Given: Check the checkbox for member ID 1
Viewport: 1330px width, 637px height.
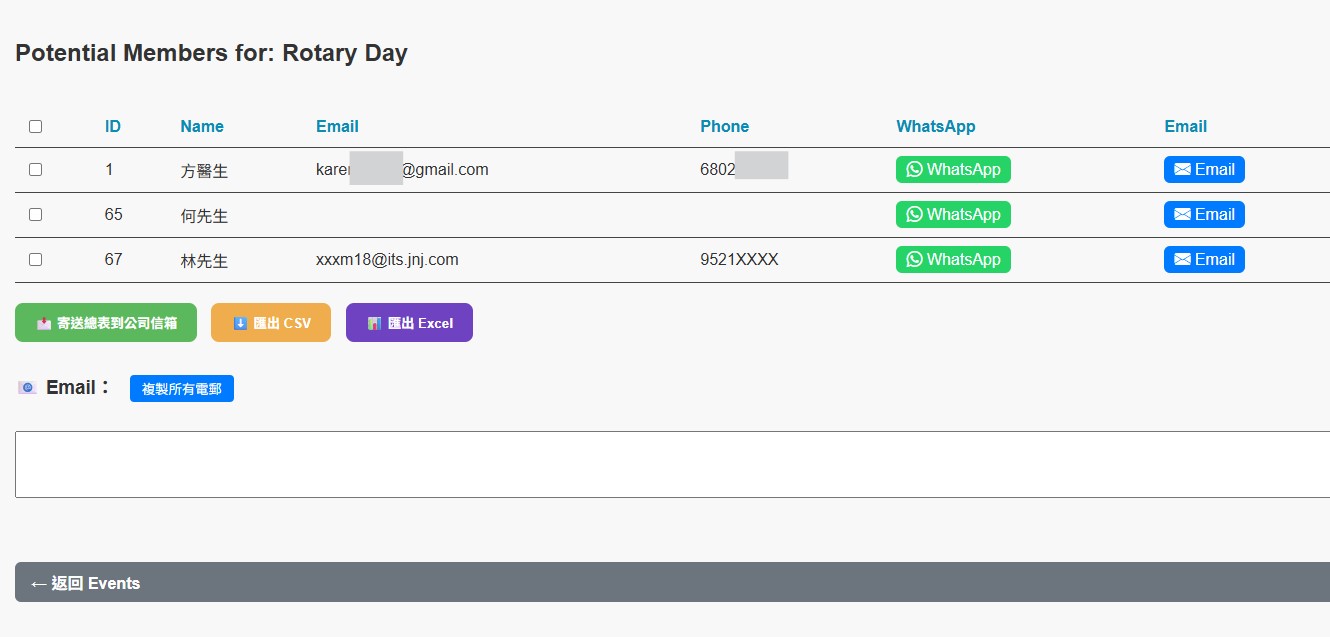Looking at the screenshot, I should [36, 170].
